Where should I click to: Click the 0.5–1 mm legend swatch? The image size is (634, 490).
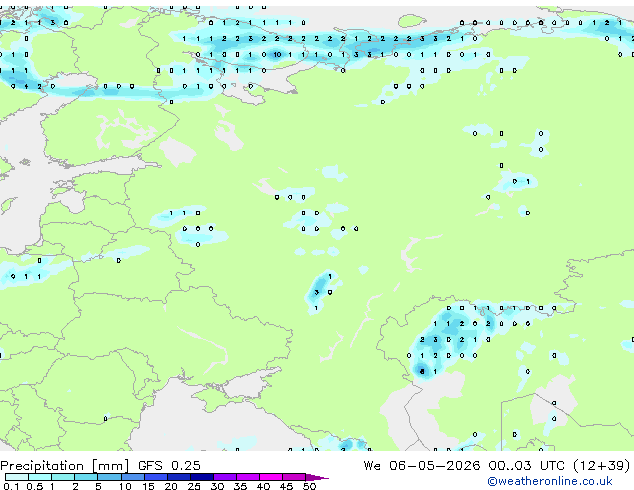pyautogui.click(x=40, y=477)
